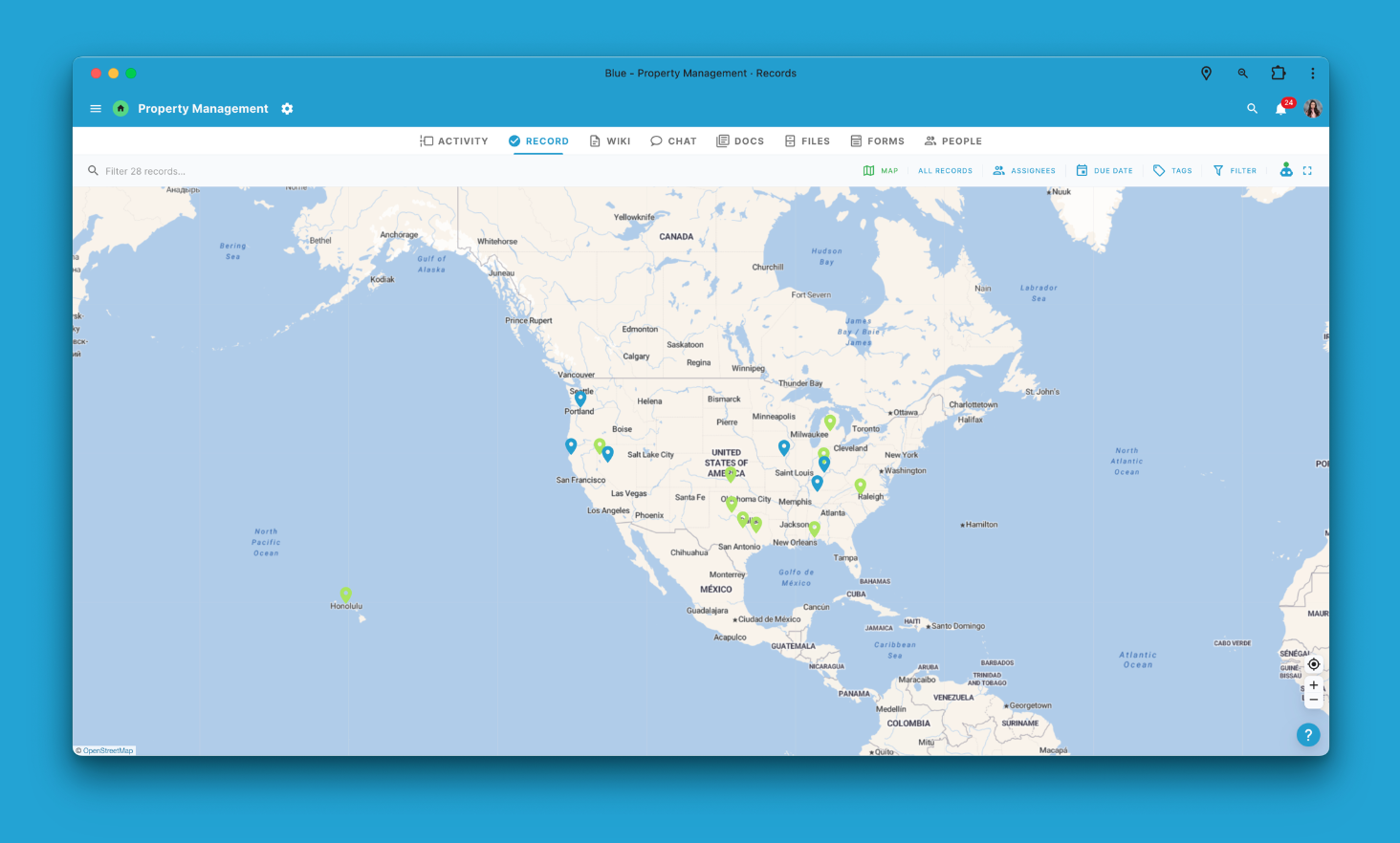Open Property Management project settings gear
The height and width of the screenshot is (843, 1400).
(287, 109)
